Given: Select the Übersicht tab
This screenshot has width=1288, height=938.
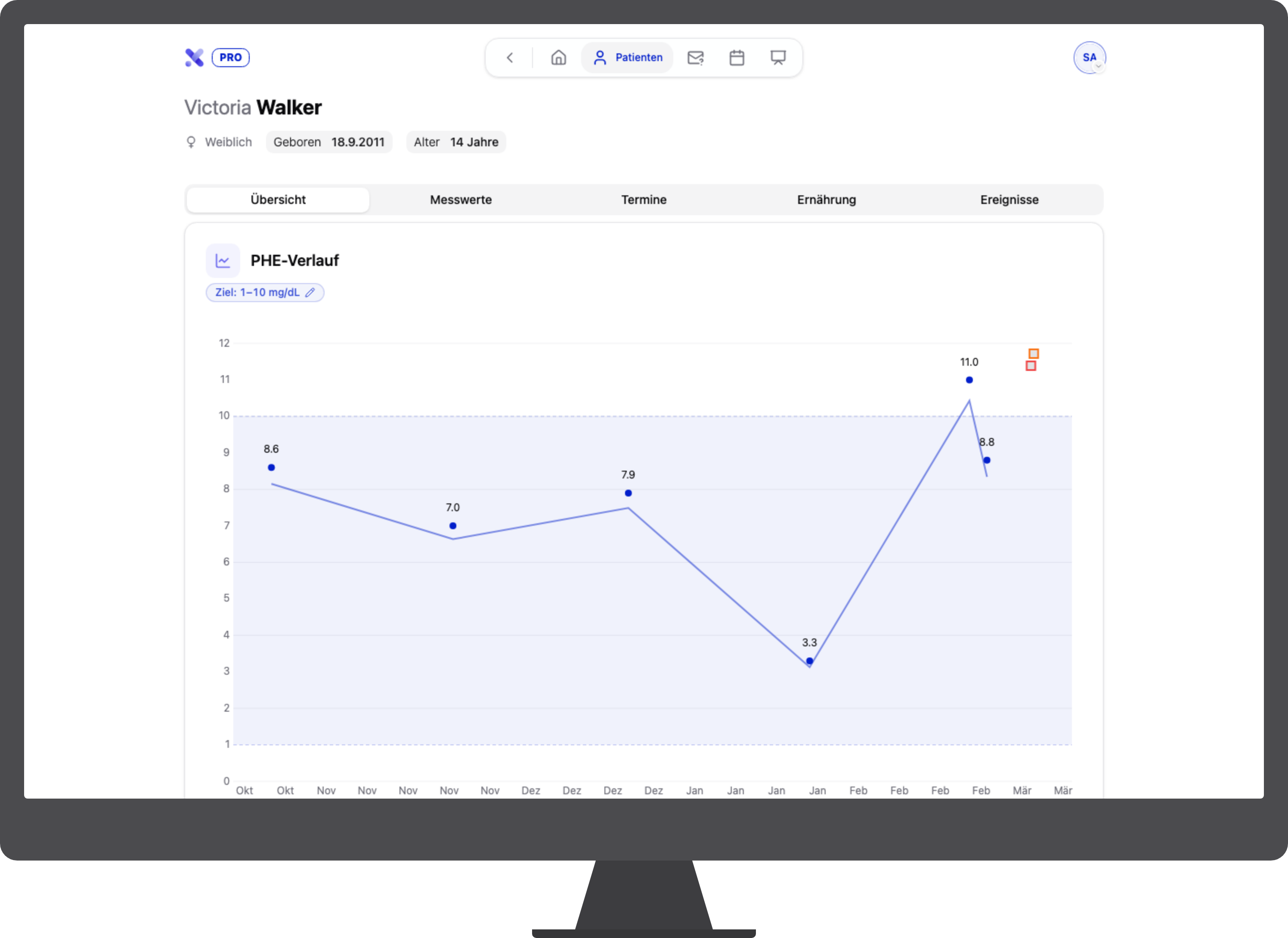Looking at the screenshot, I should click(x=278, y=200).
